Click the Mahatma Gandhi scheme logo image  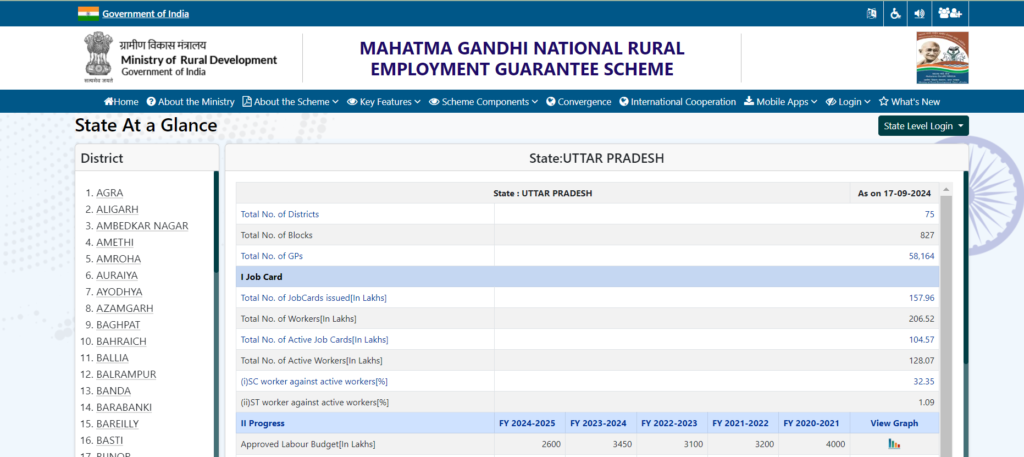(942, 57)
